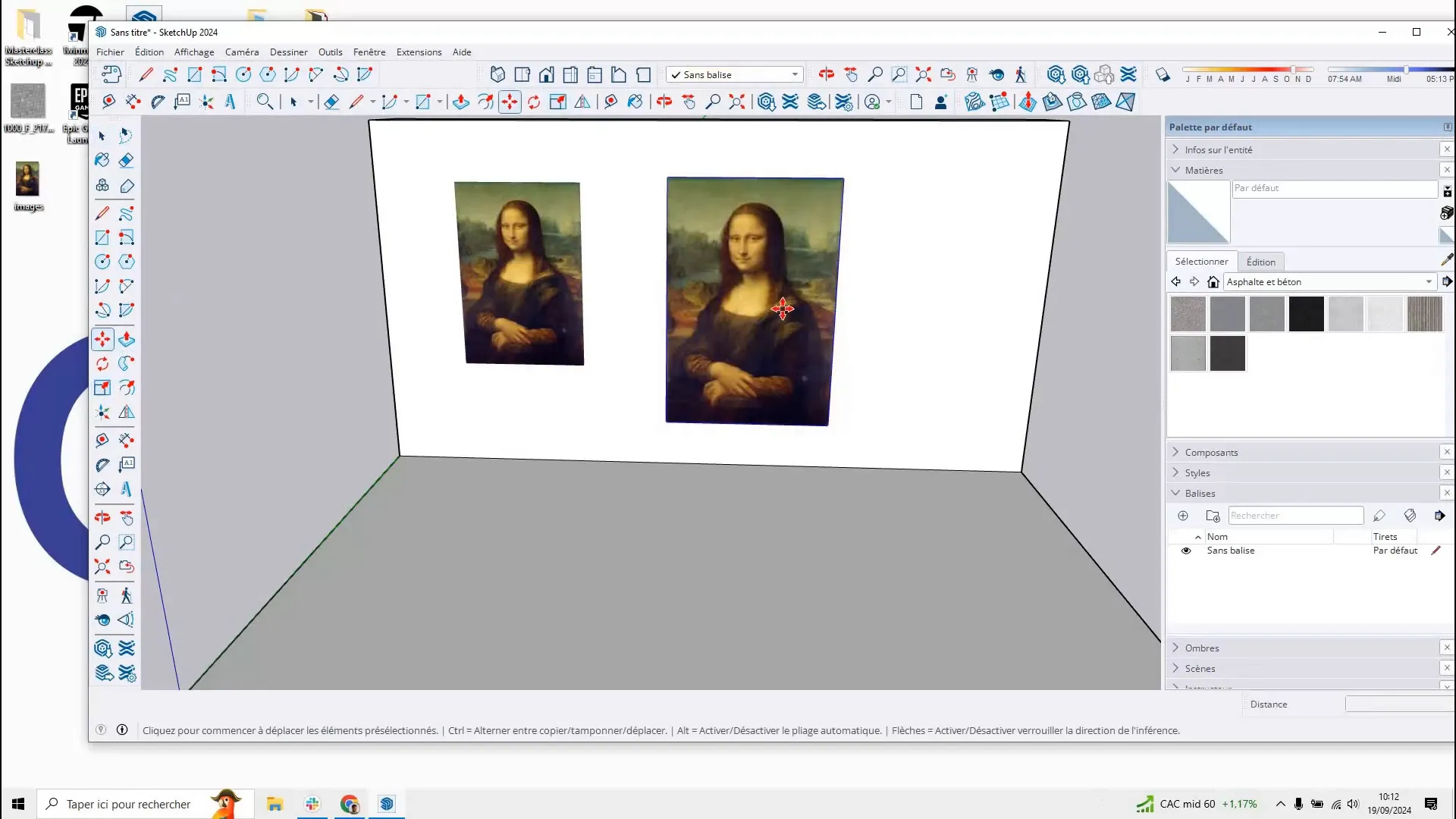Open the Caméra menu
The image size is (1456, 819).
pos(242,52)
